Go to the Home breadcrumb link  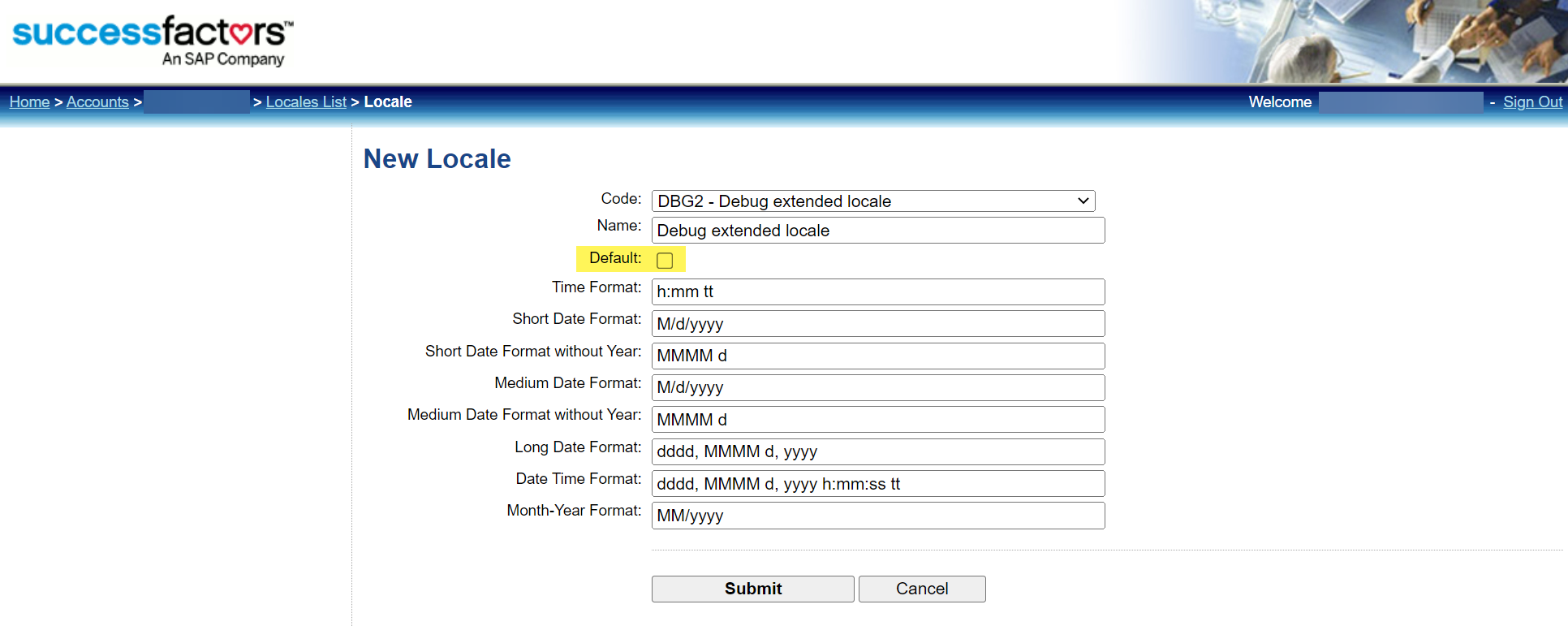pyautogui.click(x=29, y=102)
